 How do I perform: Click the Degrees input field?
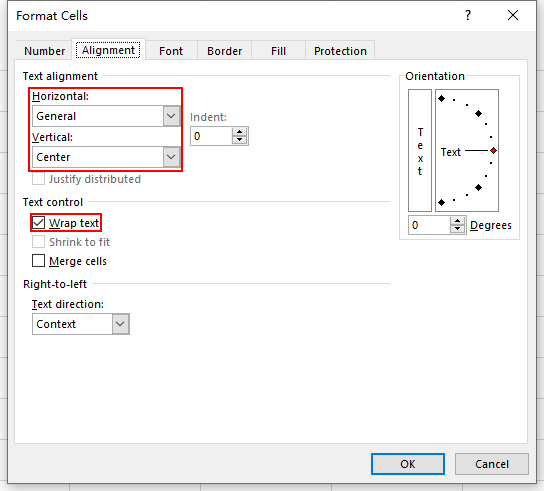(430, 225)
